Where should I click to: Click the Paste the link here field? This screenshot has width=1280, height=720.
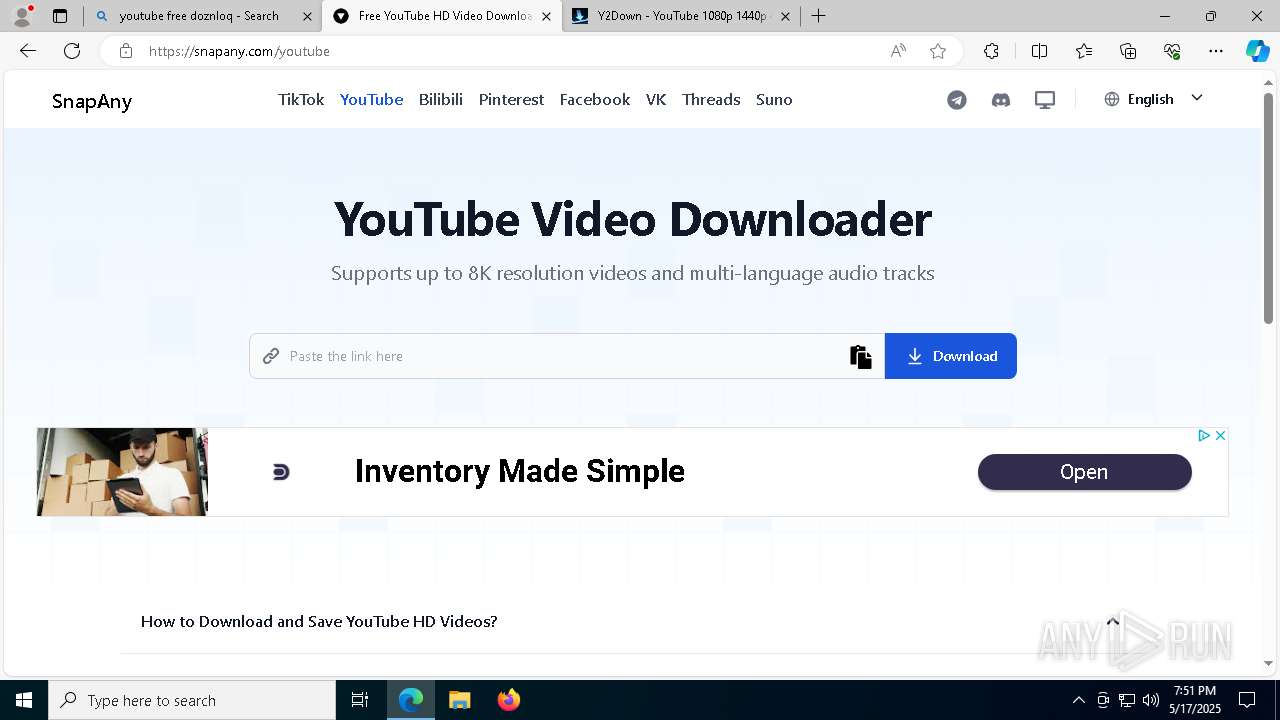(565, 356)
